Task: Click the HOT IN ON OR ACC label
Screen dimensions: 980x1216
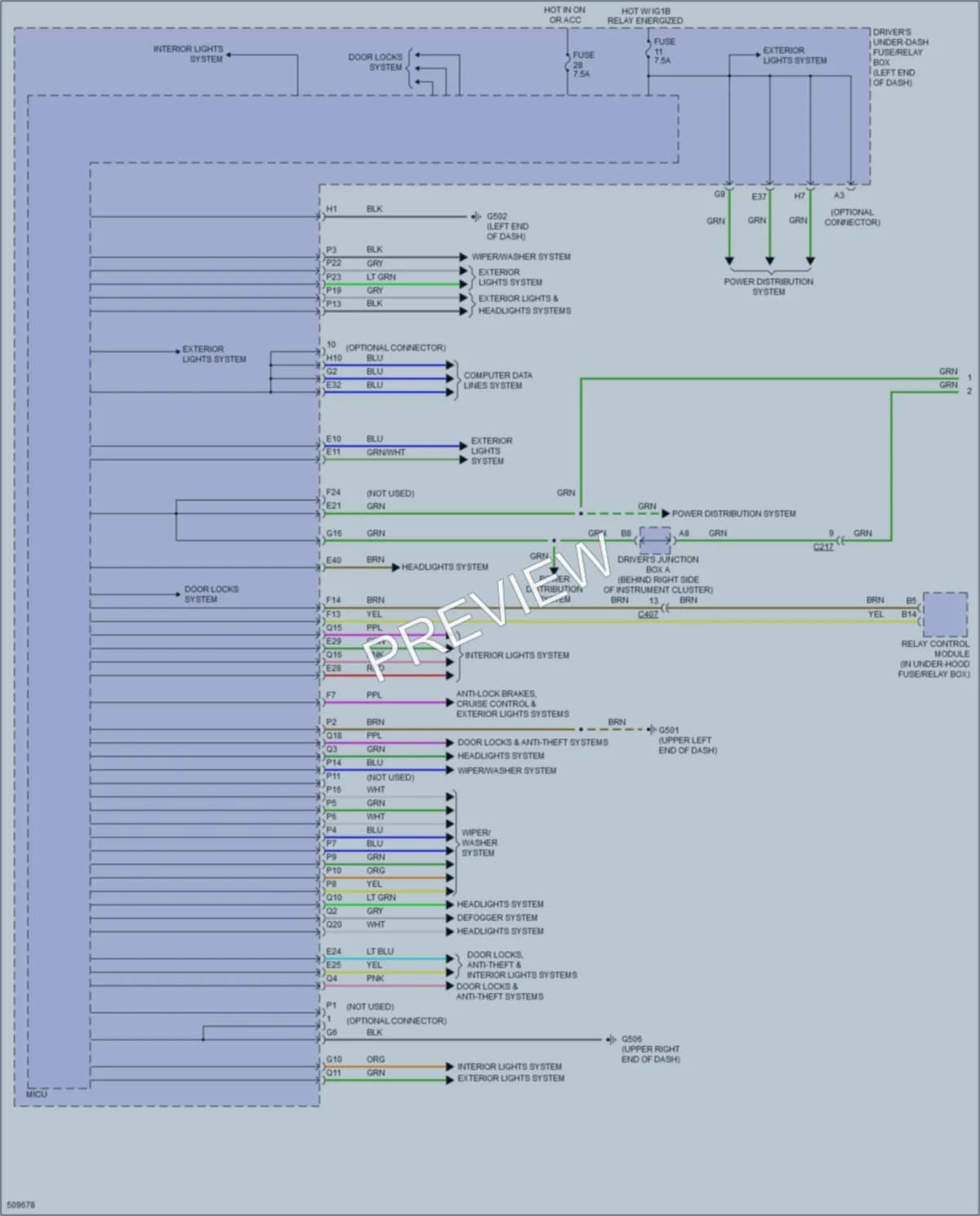Action: [564, 15]
